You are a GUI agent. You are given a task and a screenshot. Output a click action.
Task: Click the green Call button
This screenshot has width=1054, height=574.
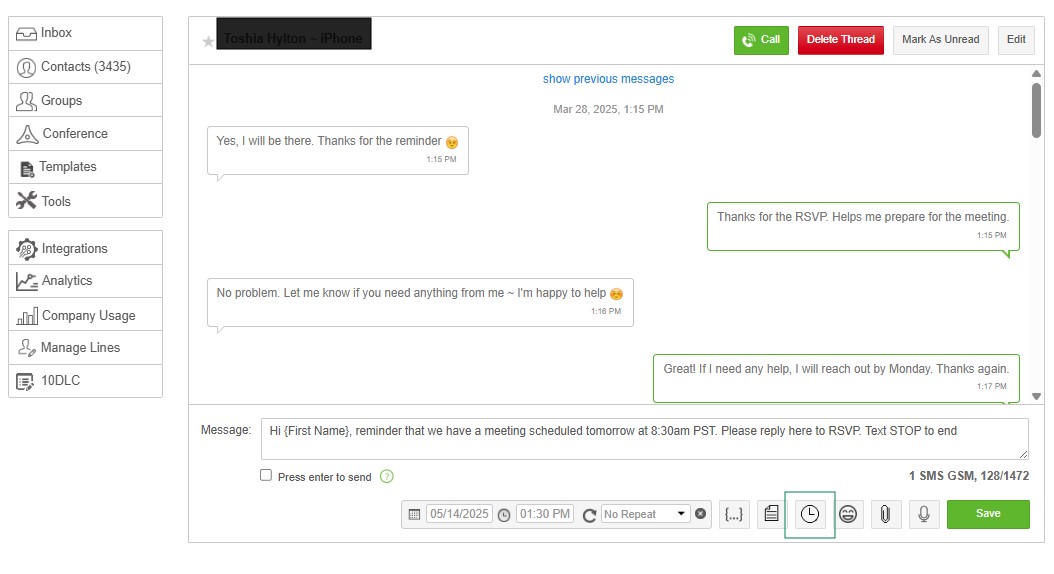[x=761, y=40]
